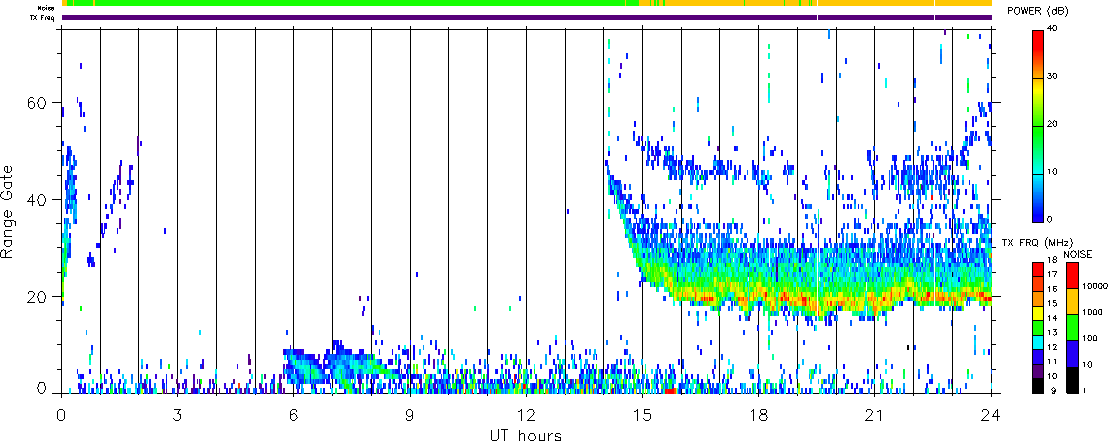The image size is (1108, 441).
Task: Click the "20" label on POWER colorbar
Action: [1052, 124]
